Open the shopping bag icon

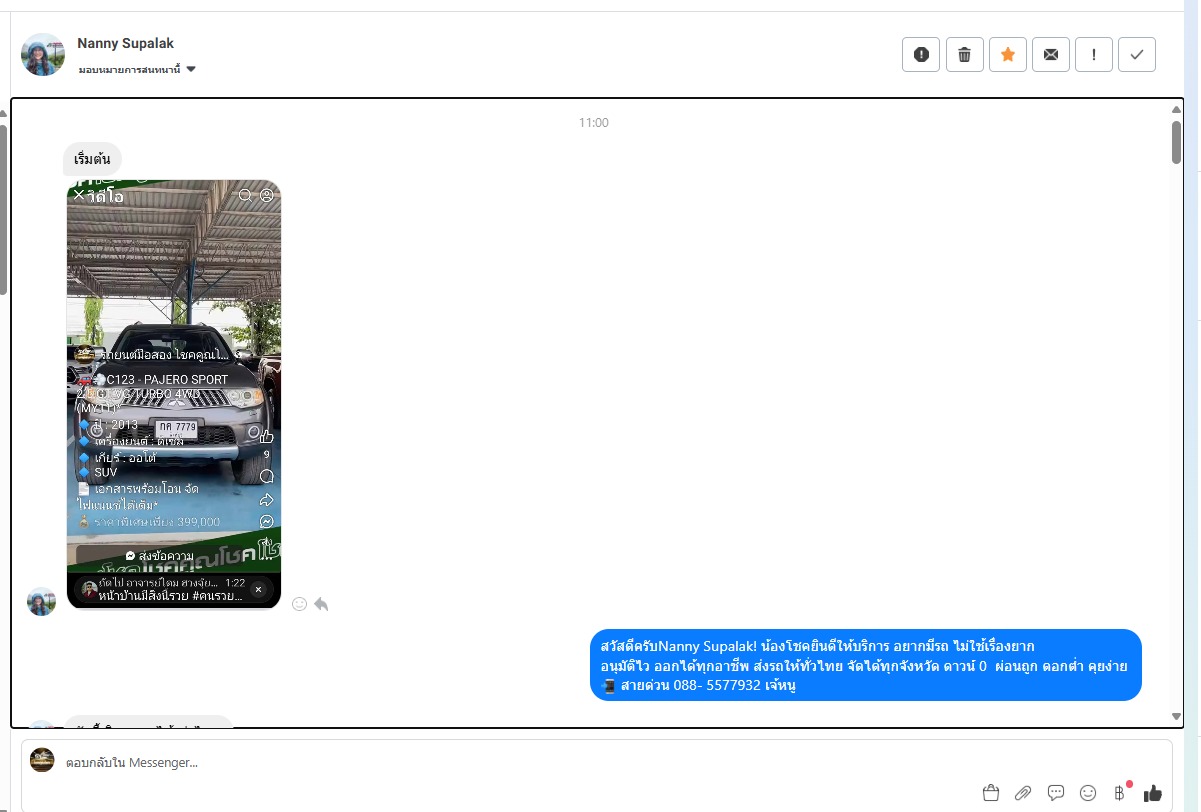coord(991,793)
